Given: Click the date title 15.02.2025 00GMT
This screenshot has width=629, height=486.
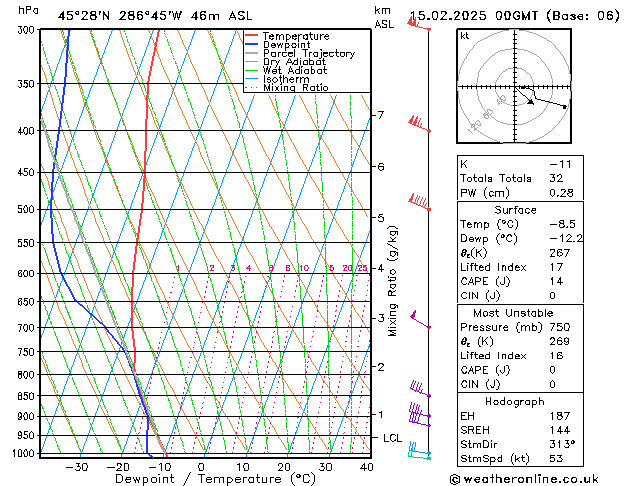Looking at the screenshot, I should 474,16.
